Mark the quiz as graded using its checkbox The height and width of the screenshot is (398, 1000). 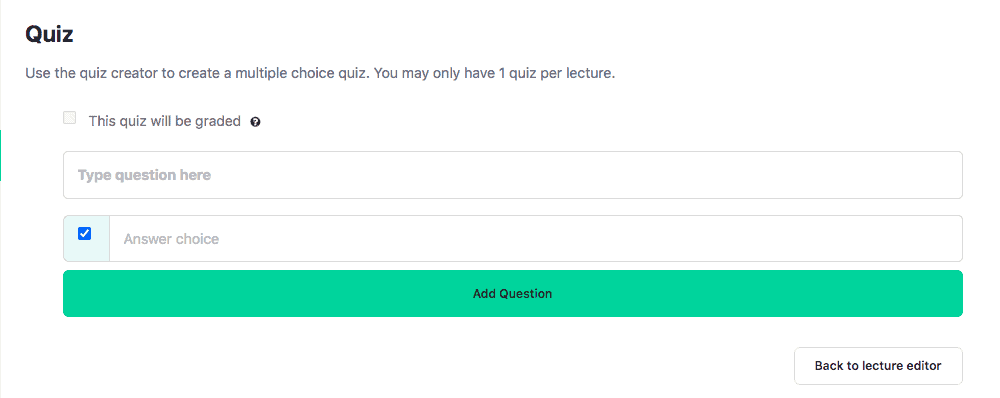70,118
